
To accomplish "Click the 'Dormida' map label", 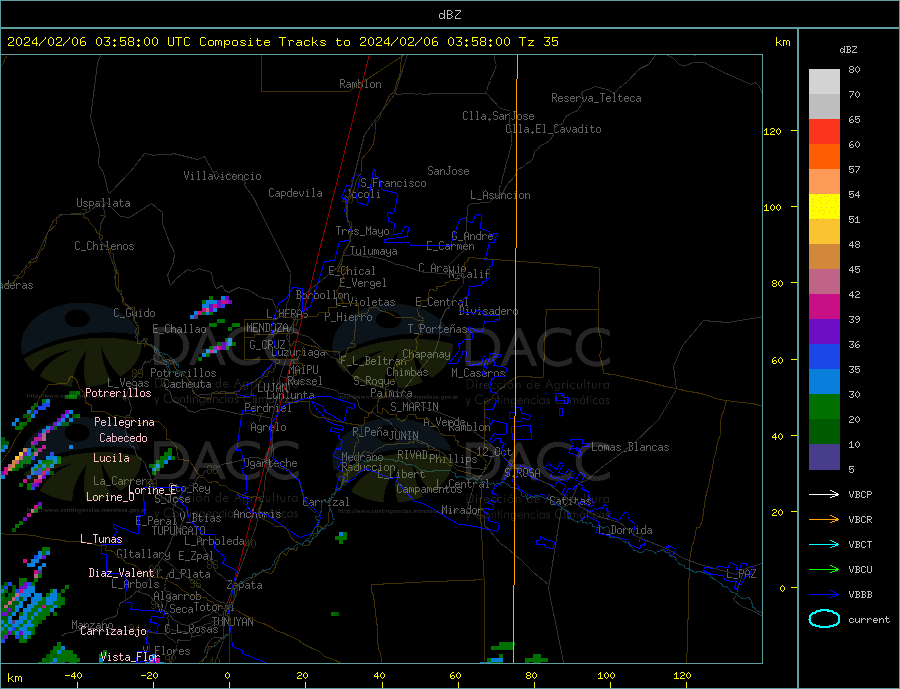I will tap(631, 530).
